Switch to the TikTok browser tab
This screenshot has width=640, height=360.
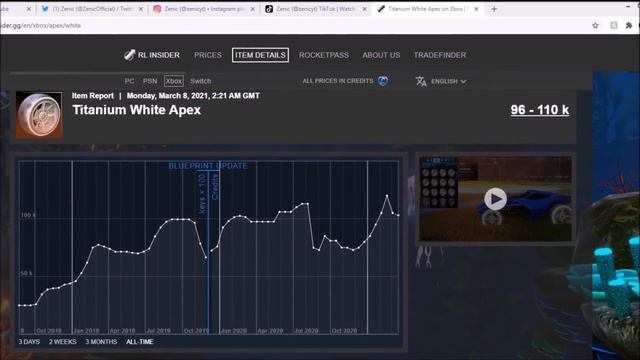pyautogui.click(x=316, y=9)
